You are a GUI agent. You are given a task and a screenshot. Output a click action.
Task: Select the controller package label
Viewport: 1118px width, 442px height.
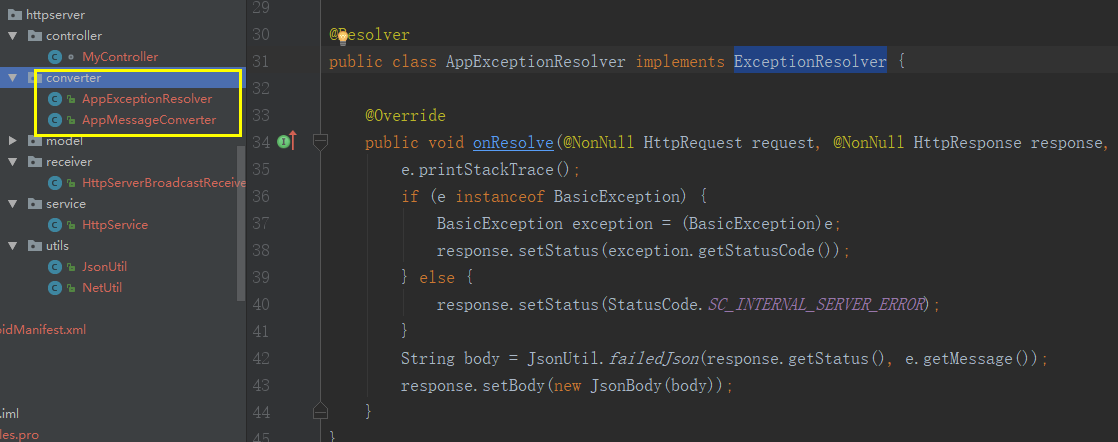tap(74, 36)
